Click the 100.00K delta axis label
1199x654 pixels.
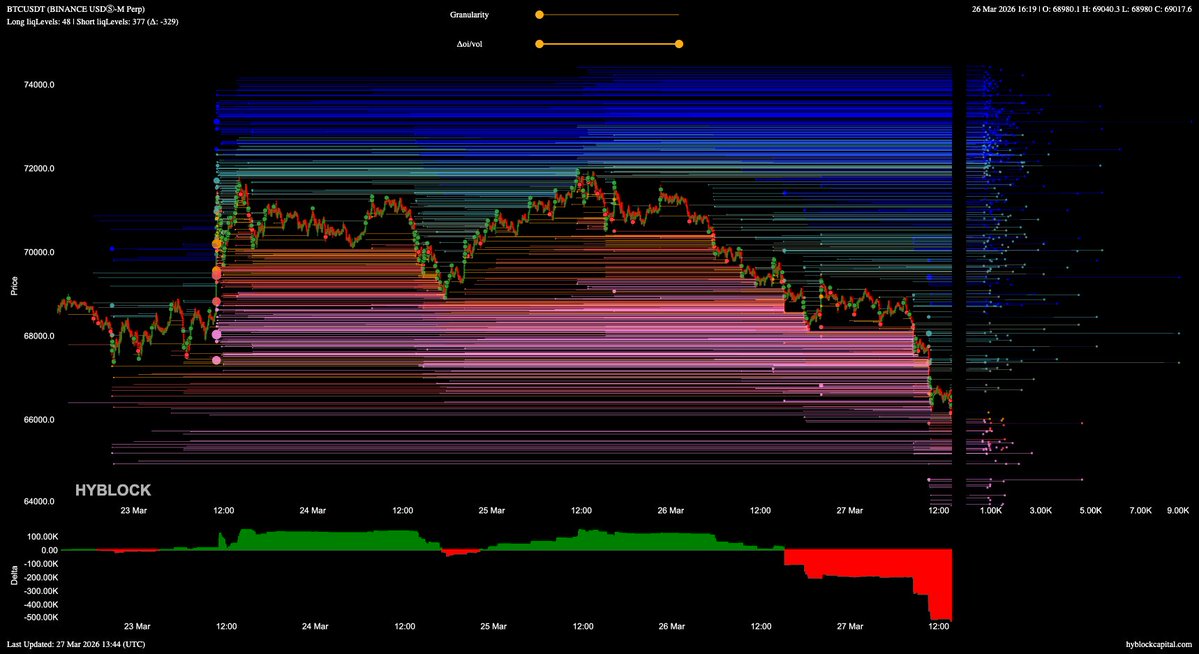(43, 537)
